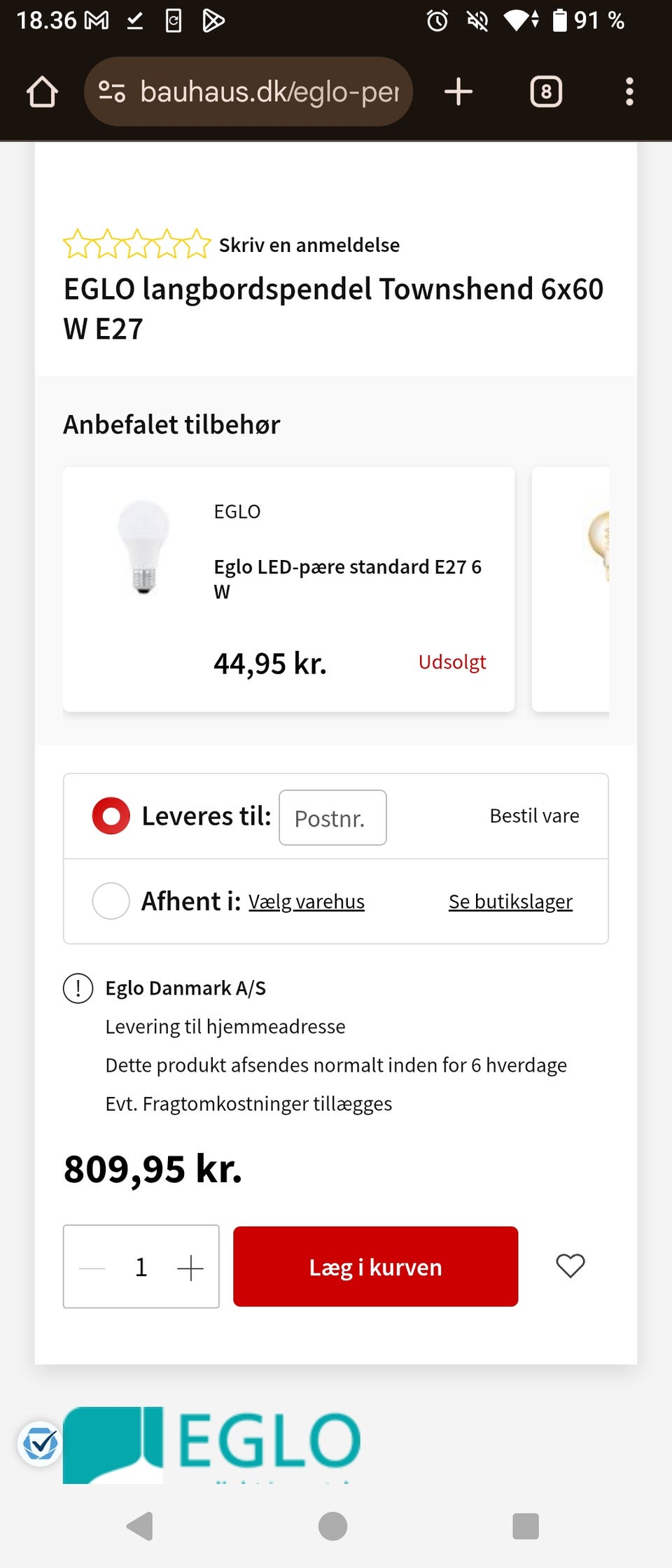
Task: Open the tab switcher showing 8 tabs
Action: [546, 92]
